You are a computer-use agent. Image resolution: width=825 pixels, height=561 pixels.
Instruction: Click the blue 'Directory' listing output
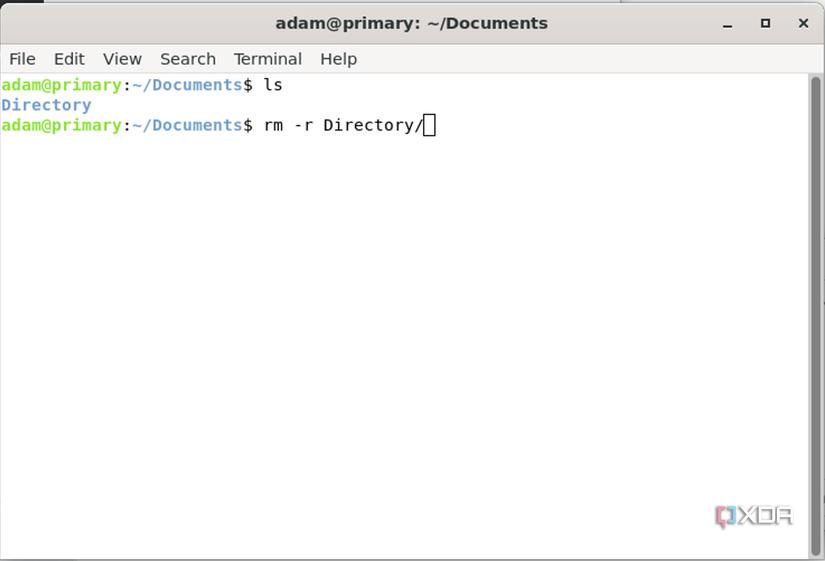click(46, 105)
